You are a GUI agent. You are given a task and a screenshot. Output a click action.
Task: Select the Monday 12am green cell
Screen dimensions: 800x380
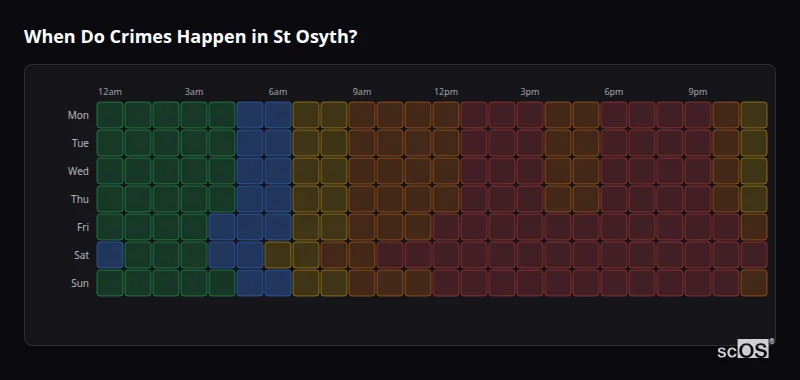point(110,115)
